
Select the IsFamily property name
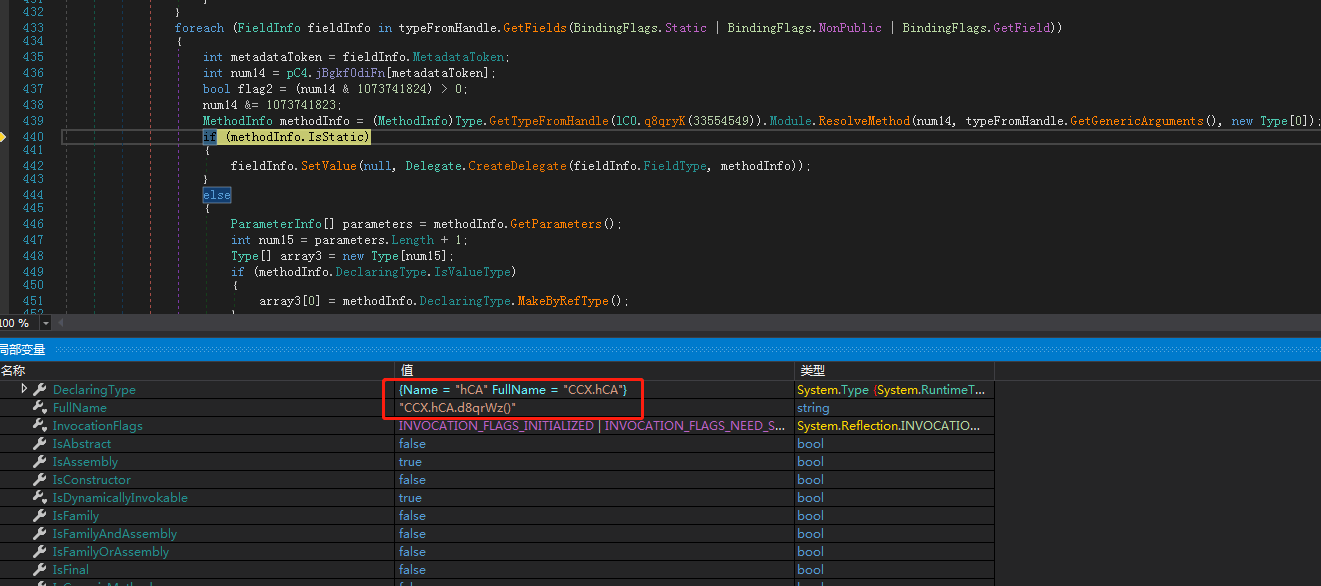click(76, 515)
